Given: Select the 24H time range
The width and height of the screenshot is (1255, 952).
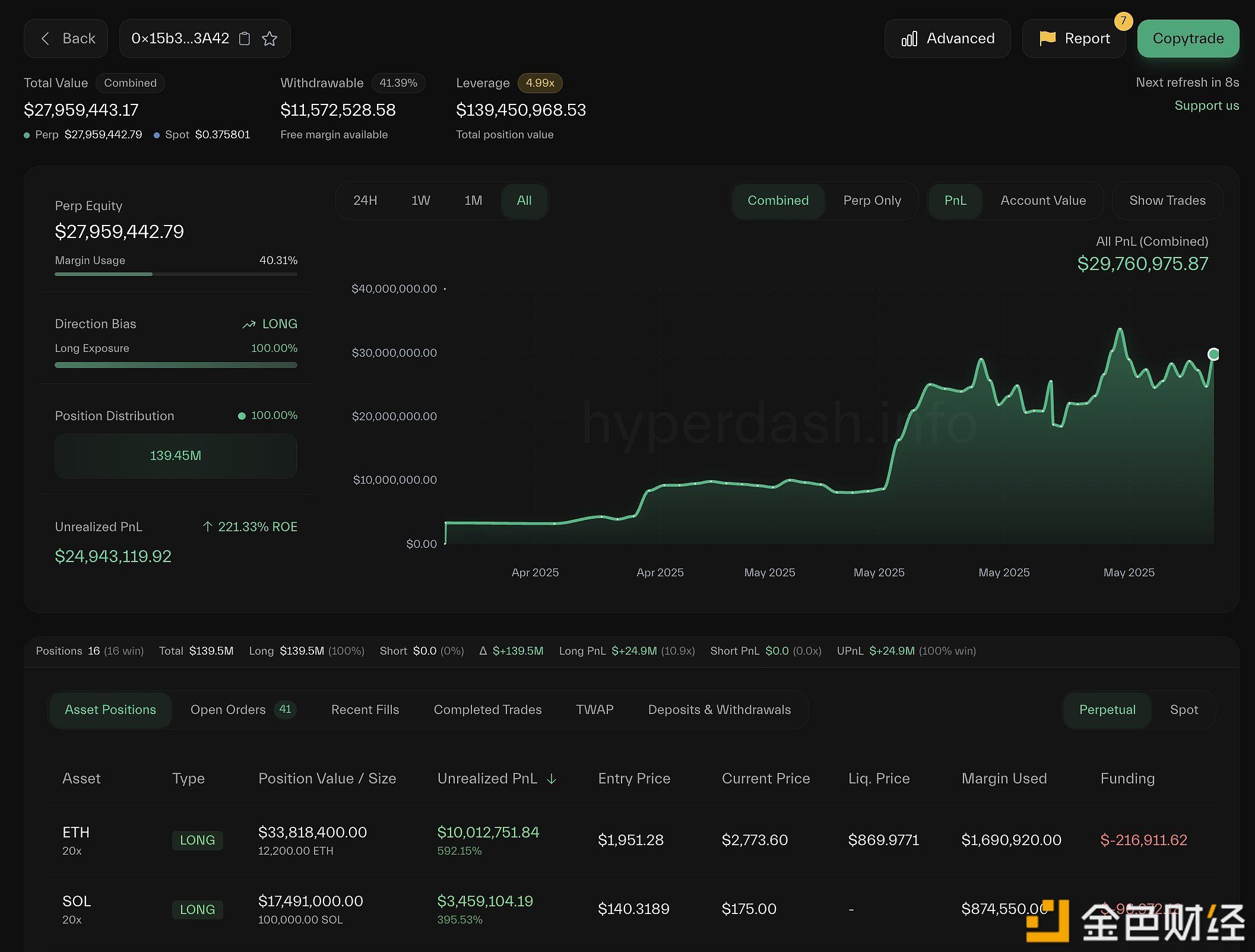Looking at the screenshot, I should pos(365,201).
